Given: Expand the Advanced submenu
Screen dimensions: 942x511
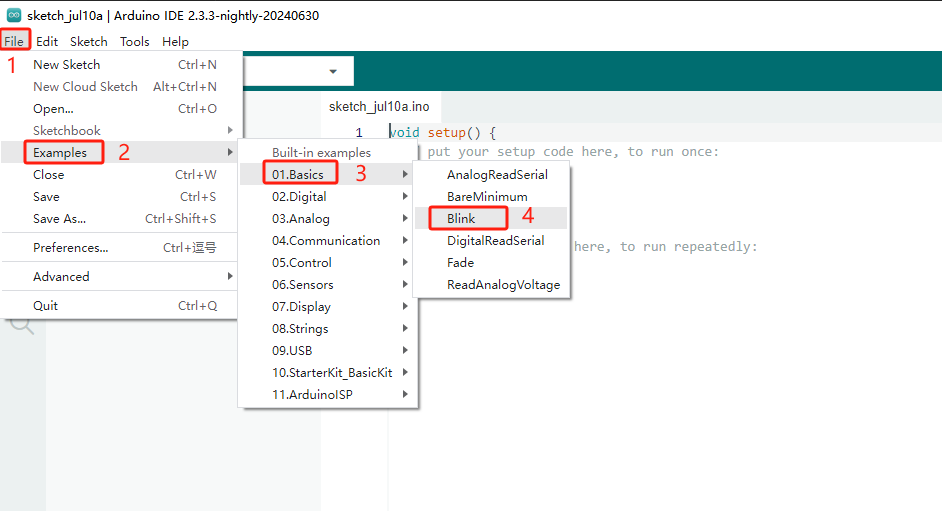Looking at the screenshot, I should 120,276.
